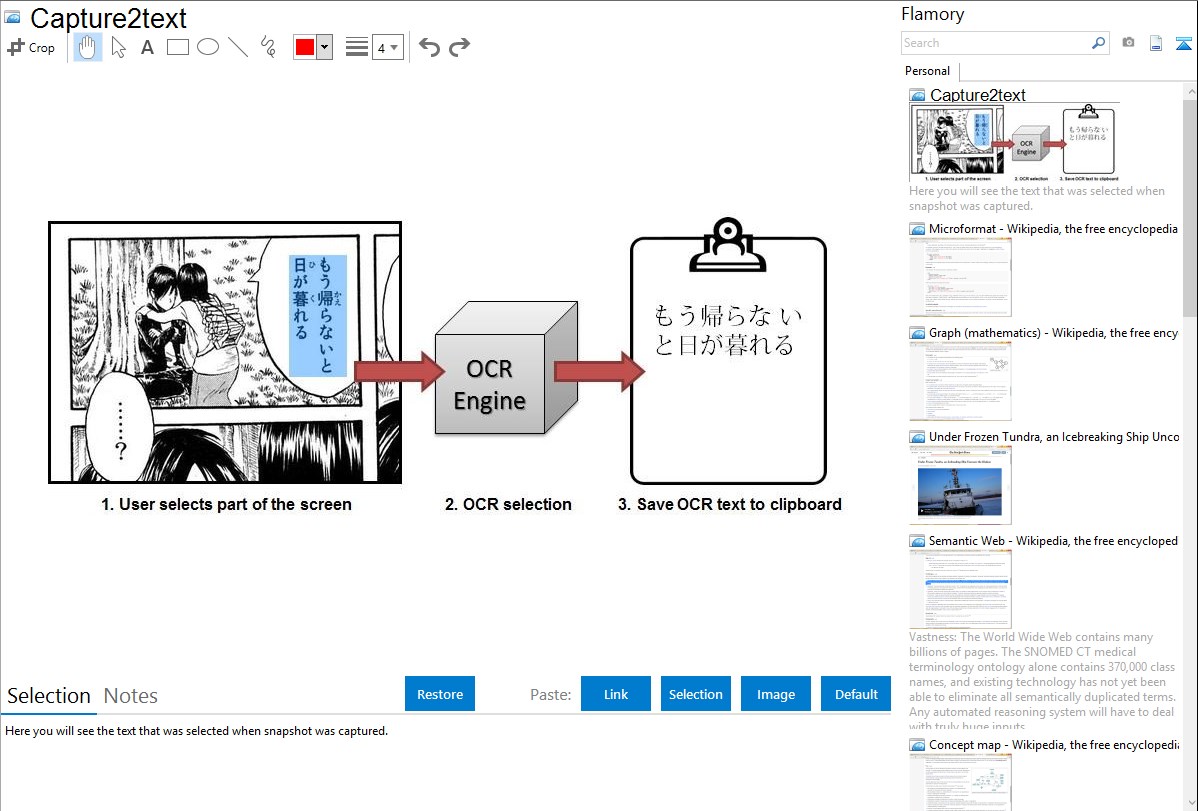Click the Capture2text app icon in title
1198x811 pixels.
point(13,18)
